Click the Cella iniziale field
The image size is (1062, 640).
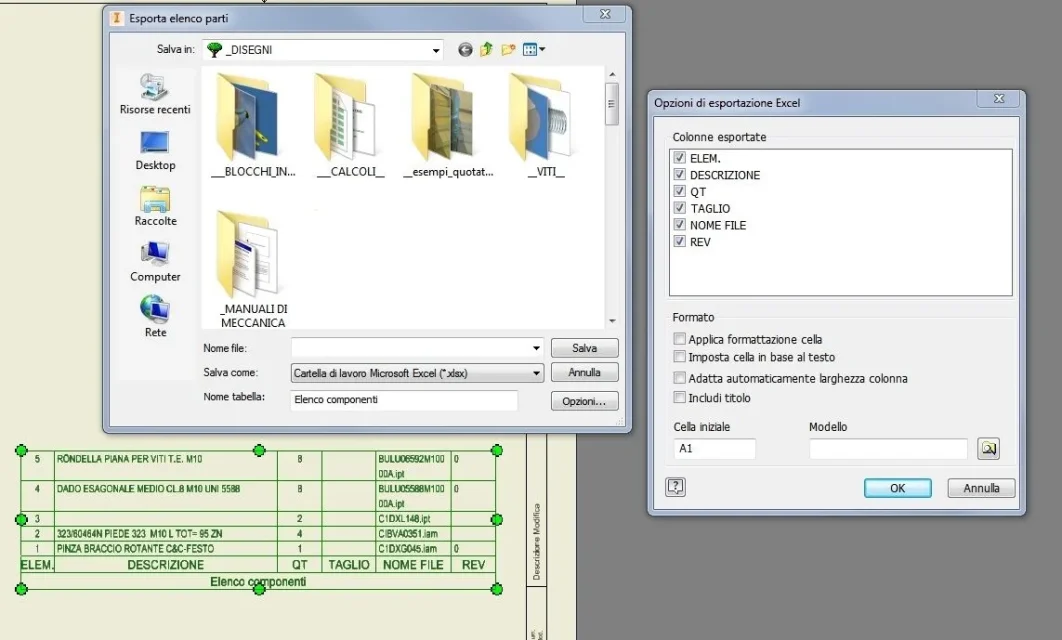click(714, 448)
